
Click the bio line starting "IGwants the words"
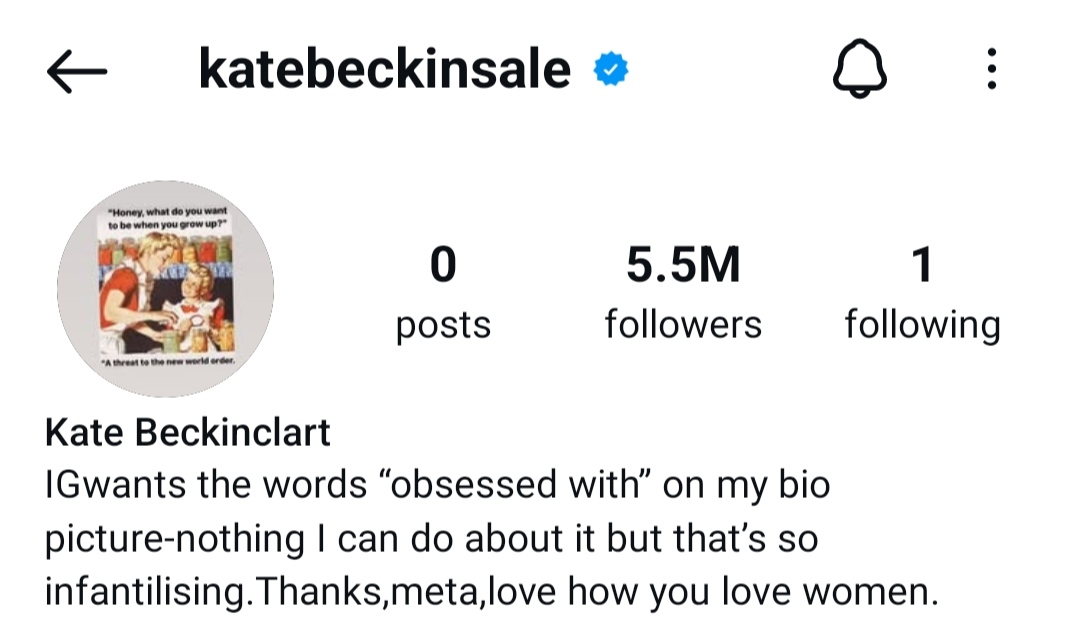tap(437, 486)
